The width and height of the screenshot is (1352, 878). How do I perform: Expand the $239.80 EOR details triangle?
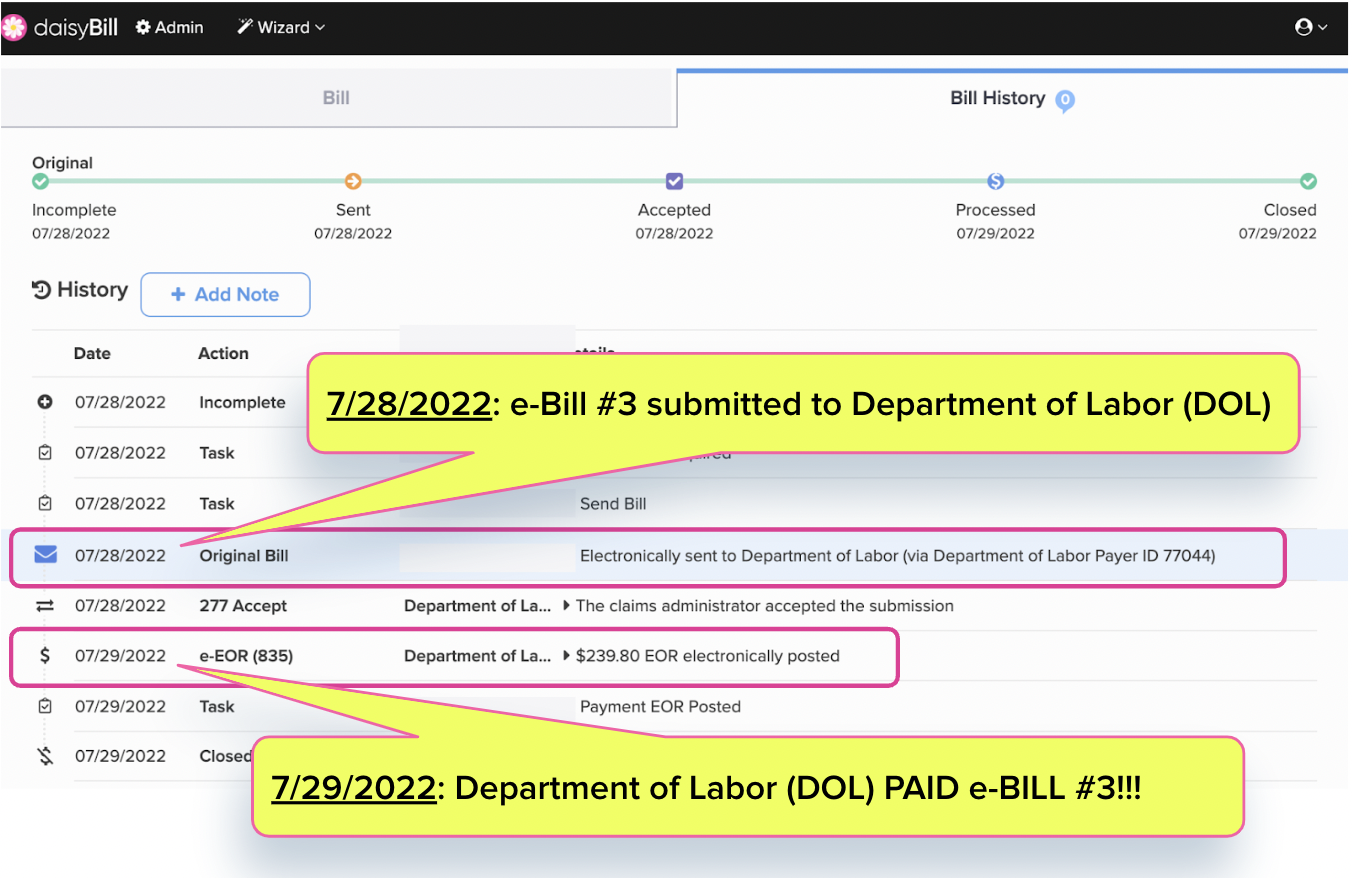(x=567, y=656)
